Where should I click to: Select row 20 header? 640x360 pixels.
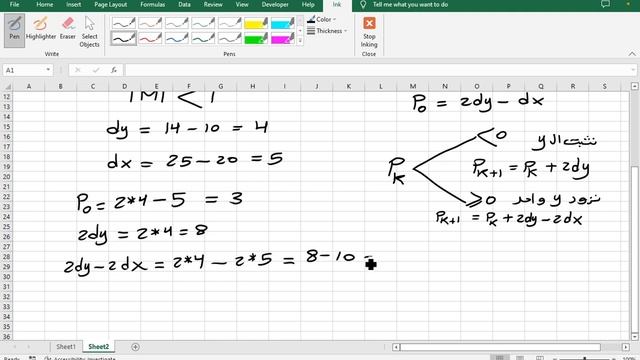(7, 177)
